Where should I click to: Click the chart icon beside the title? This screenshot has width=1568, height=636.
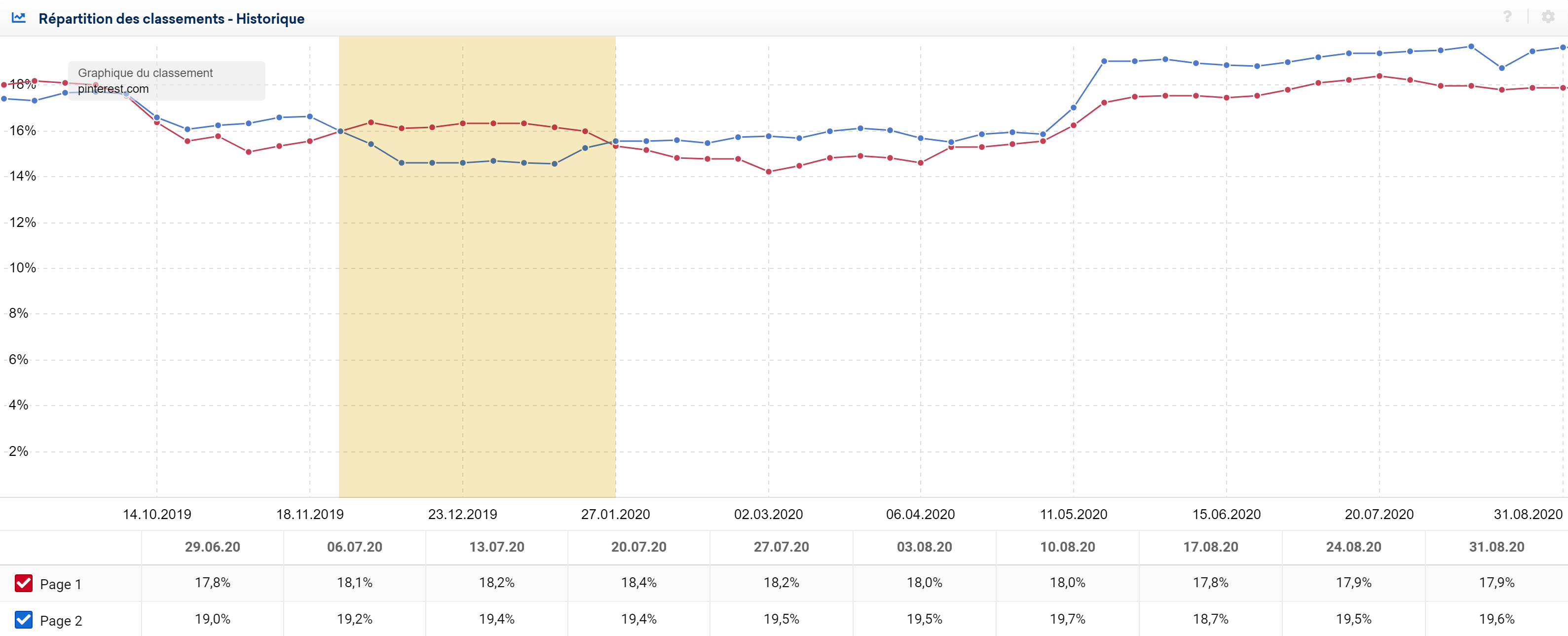coord(19,18)
